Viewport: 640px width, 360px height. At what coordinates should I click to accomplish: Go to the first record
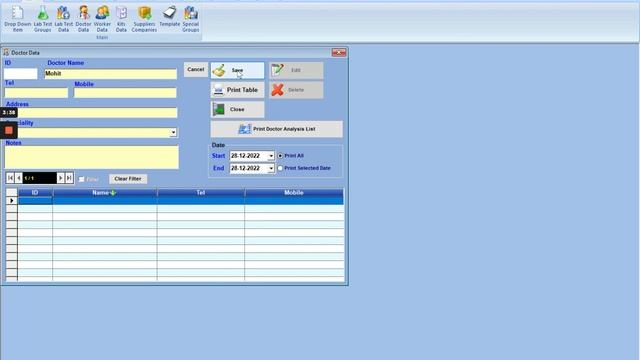(x=11, y=178)
